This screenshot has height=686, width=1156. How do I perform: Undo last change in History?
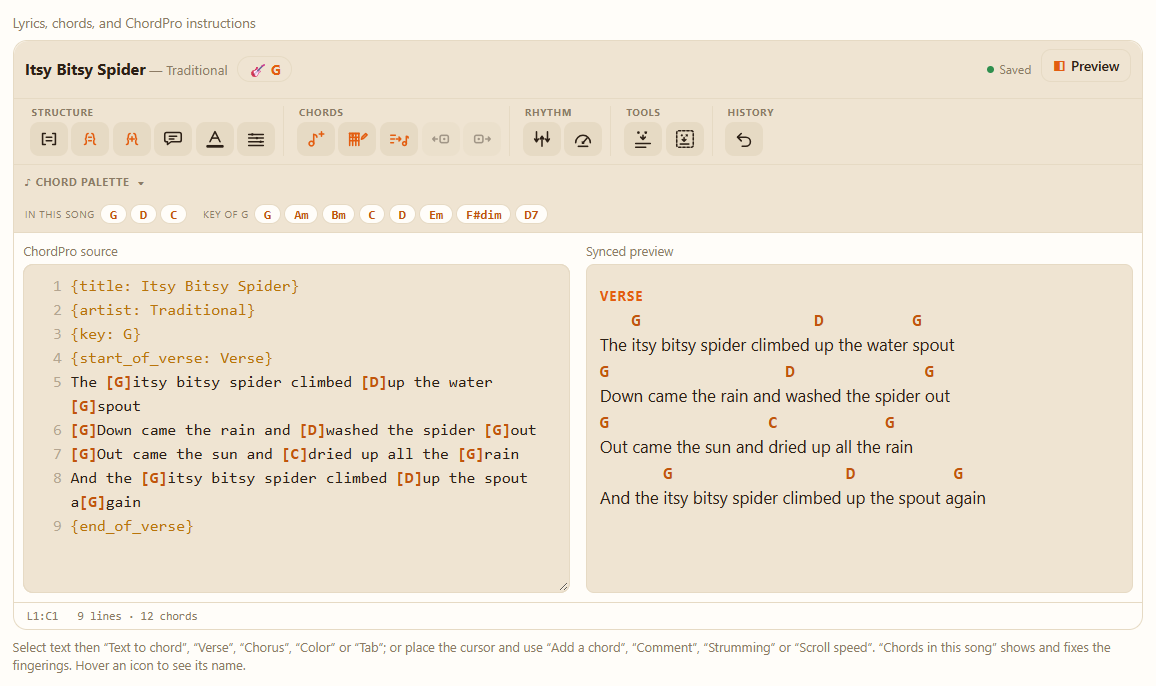[x=744, y=139]
